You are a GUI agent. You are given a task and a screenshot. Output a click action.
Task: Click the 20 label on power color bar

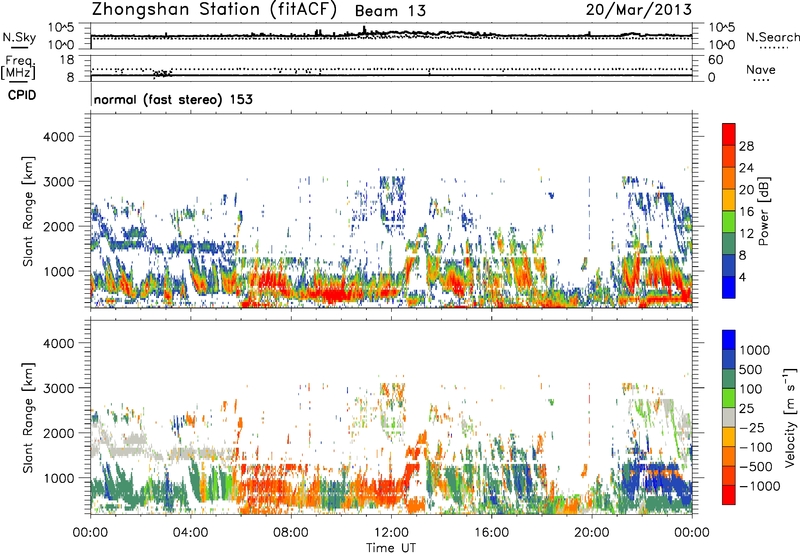(746, 190)
